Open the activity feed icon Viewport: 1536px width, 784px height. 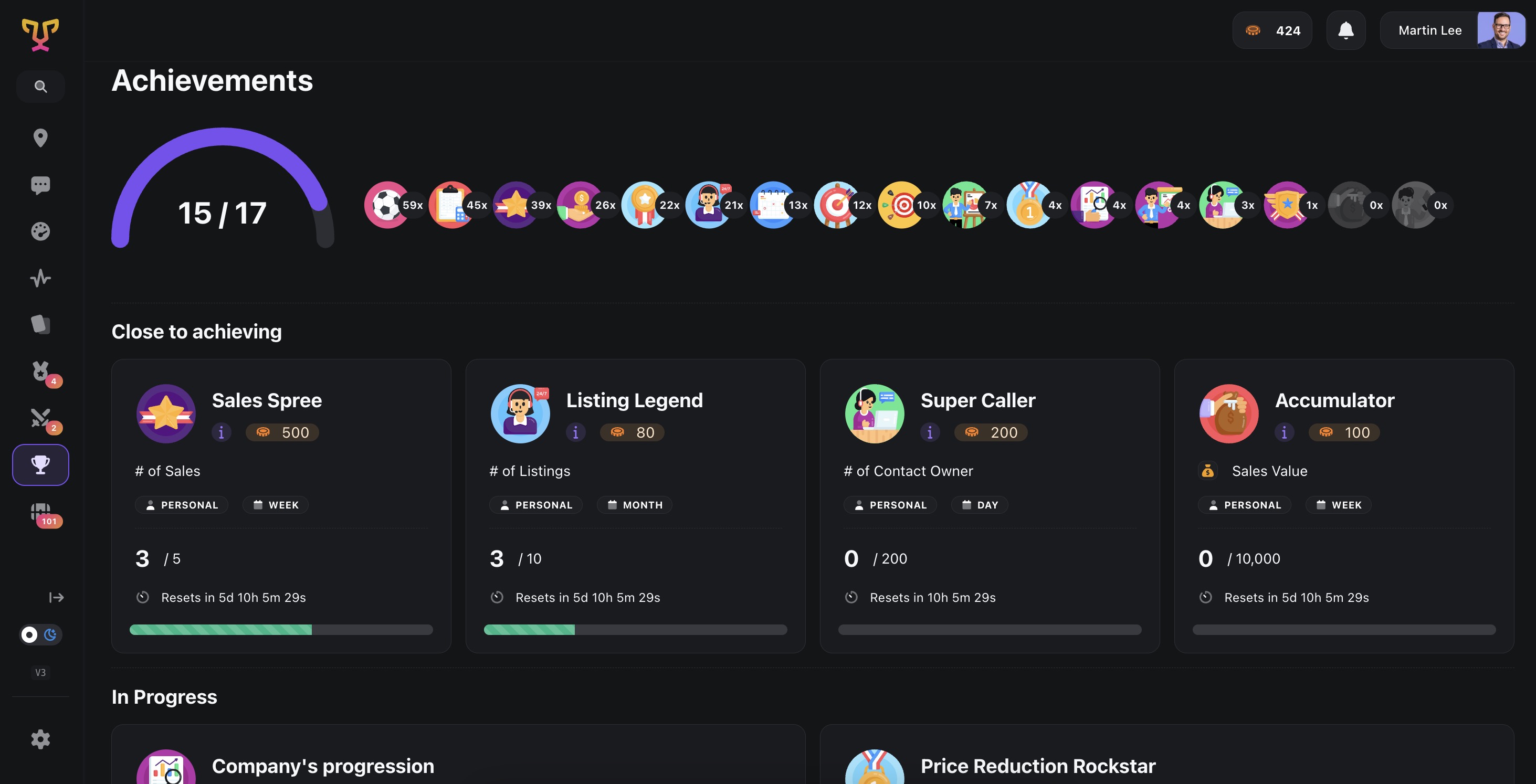40,278
